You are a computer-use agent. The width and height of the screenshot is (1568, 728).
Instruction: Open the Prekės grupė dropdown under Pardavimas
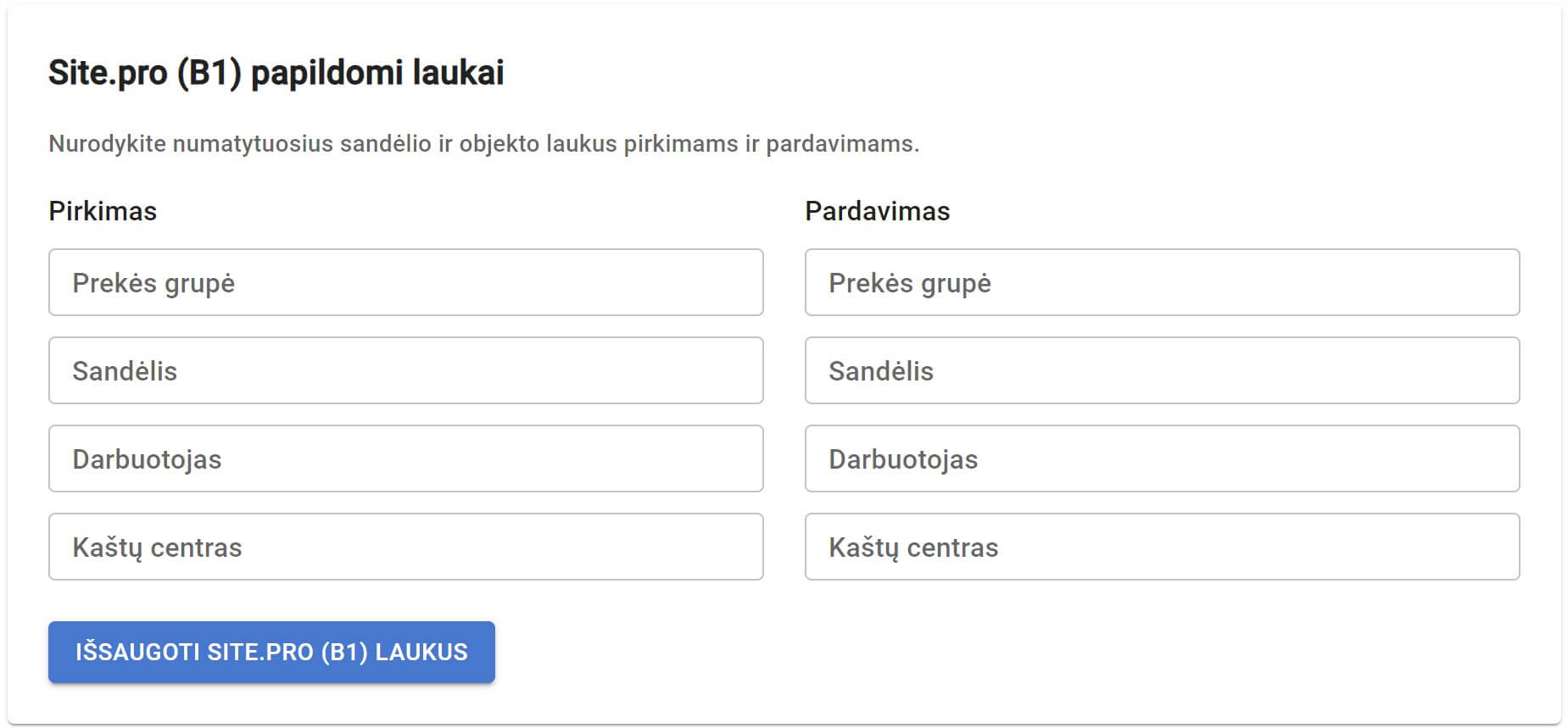tap(1162, 283)
